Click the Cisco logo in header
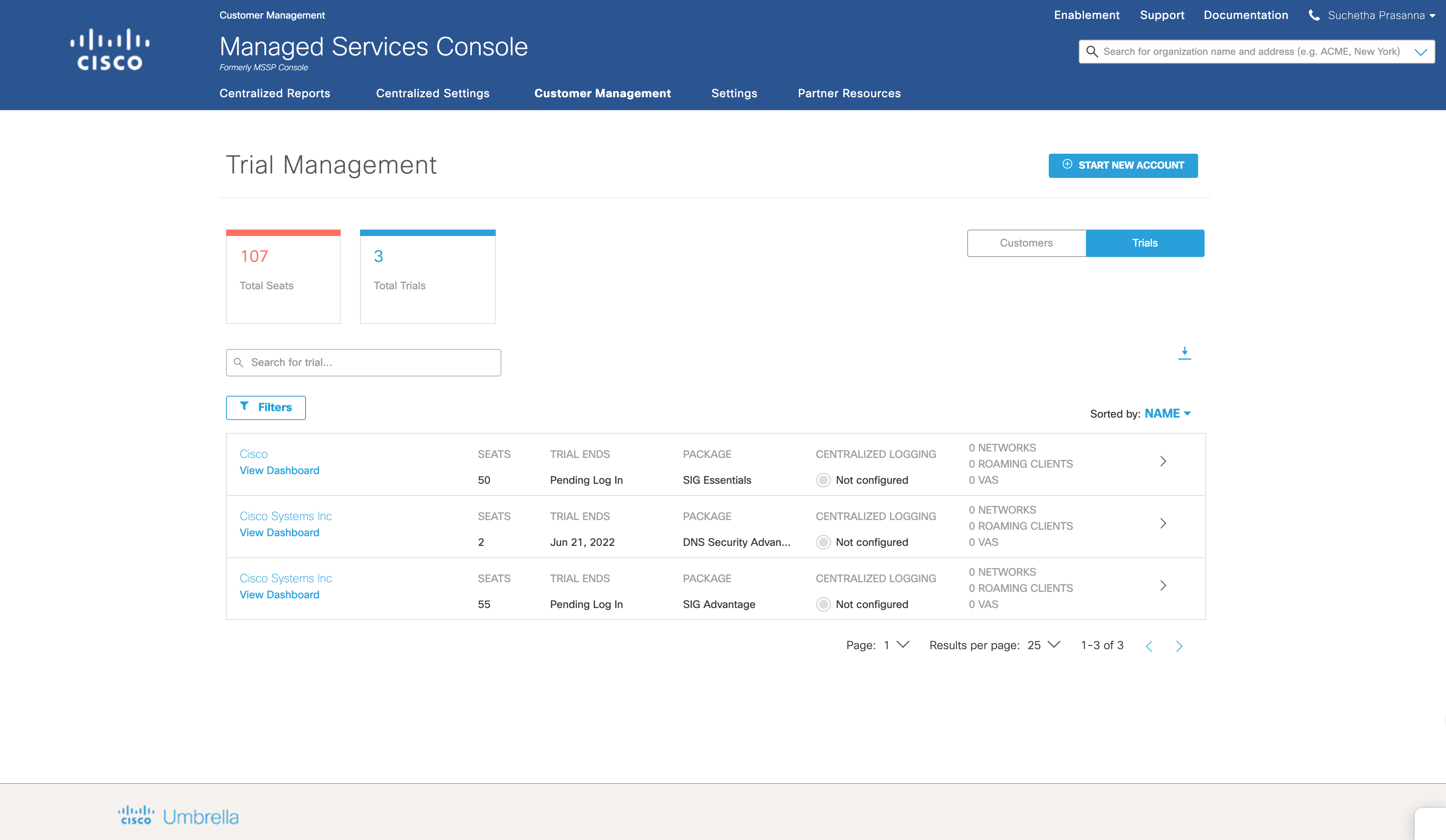The height and width of the screenshot is (840, 1446). tap(109, 49)
